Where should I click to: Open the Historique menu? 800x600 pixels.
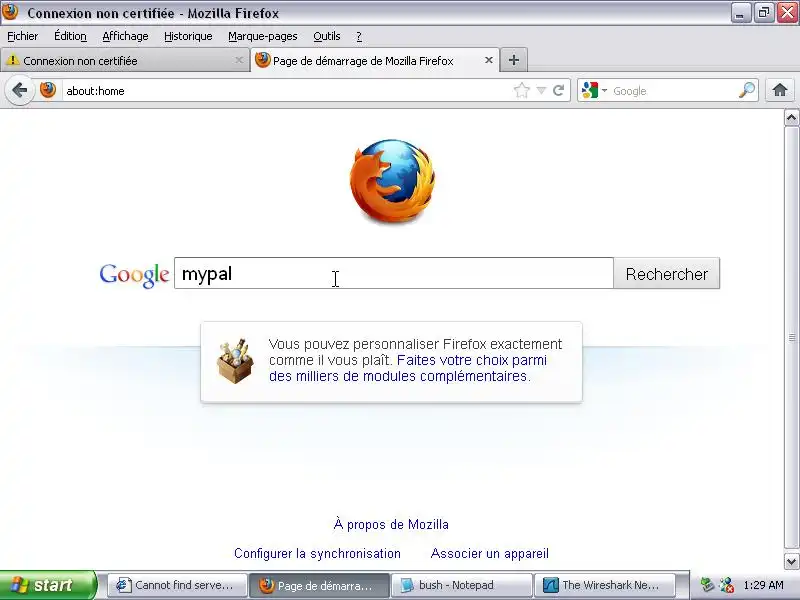point(188,36)
